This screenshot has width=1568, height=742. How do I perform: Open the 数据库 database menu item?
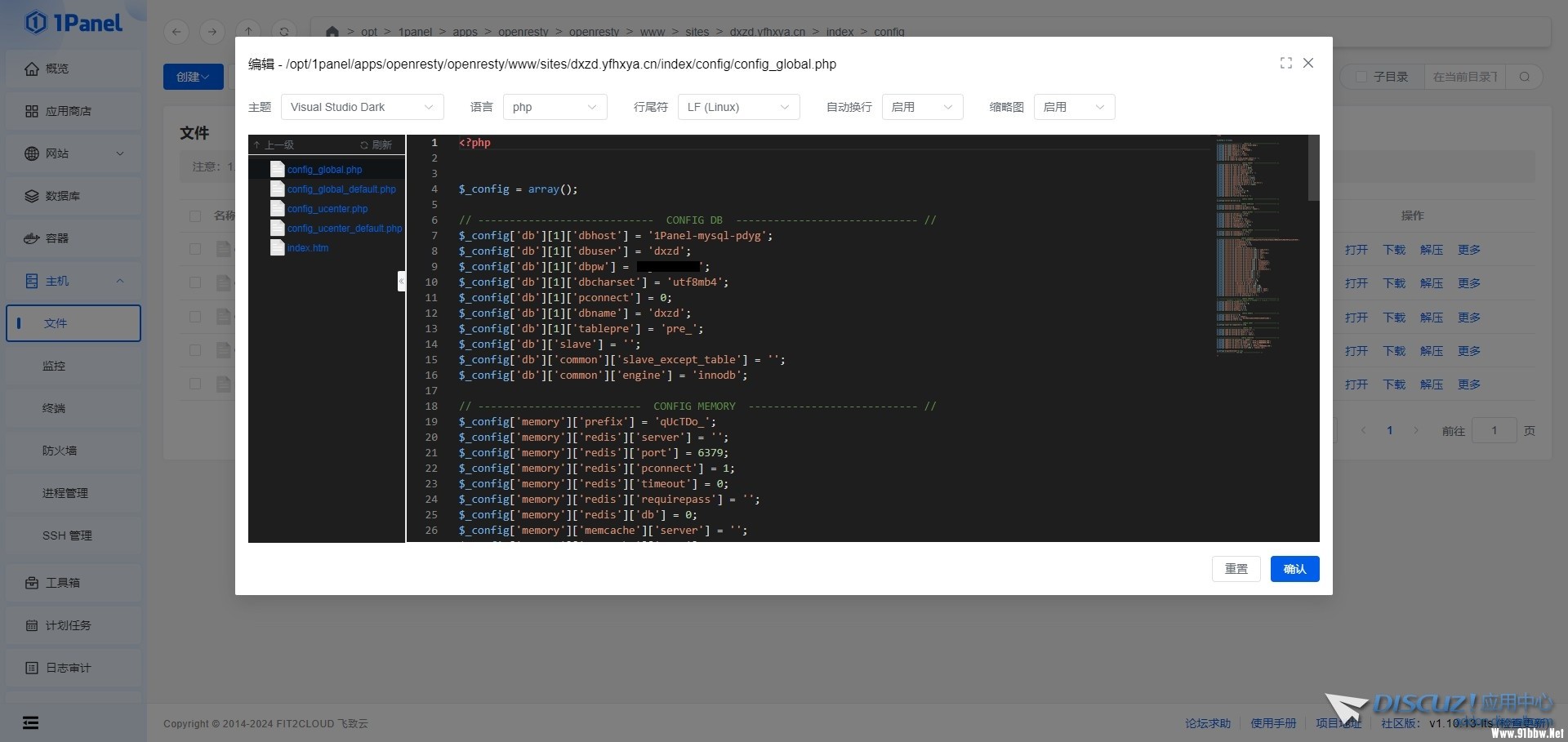[62, 196]
